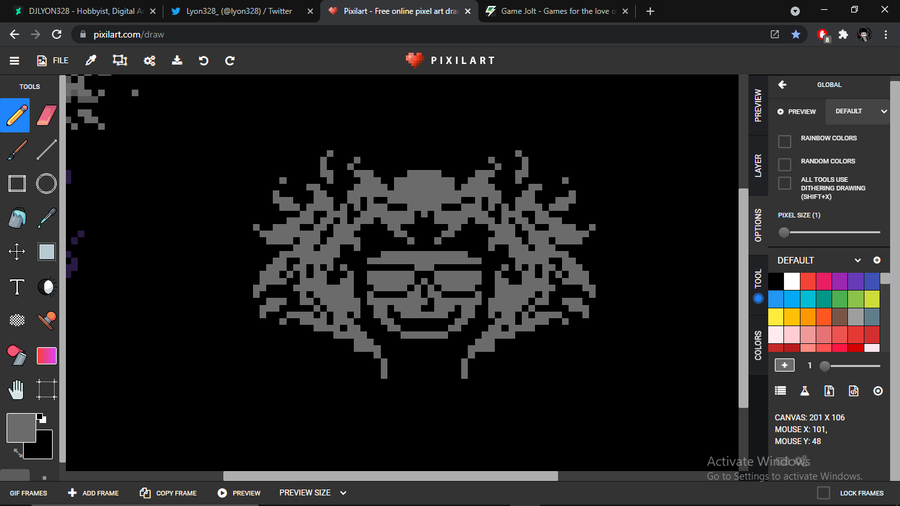Viewport: 900px width, 506px height.
Task: Pick the white color swatch
Action: coord(792,281)
